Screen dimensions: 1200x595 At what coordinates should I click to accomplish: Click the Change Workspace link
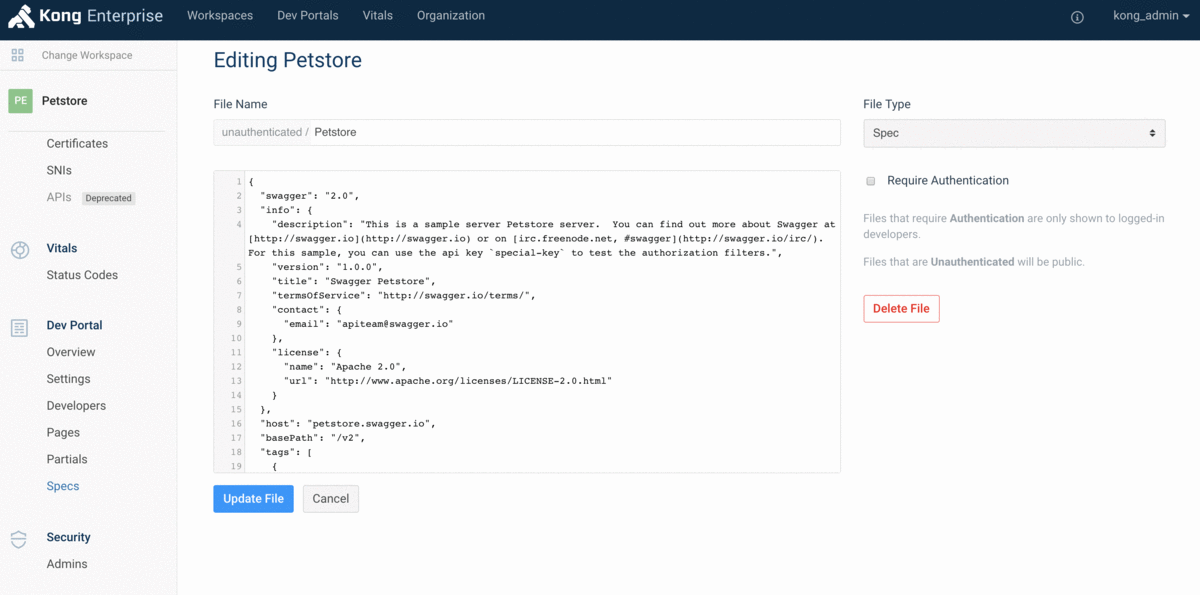point(87,55)
